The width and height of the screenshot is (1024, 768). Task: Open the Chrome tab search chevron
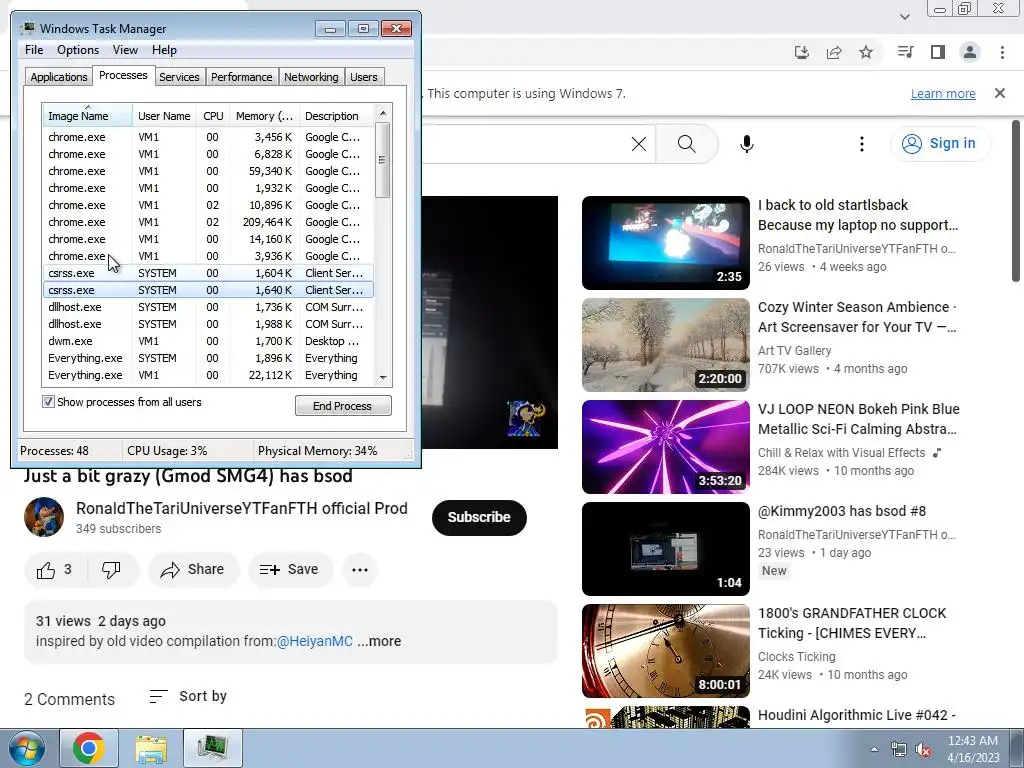pyautogui.click(x=904, y=16)
